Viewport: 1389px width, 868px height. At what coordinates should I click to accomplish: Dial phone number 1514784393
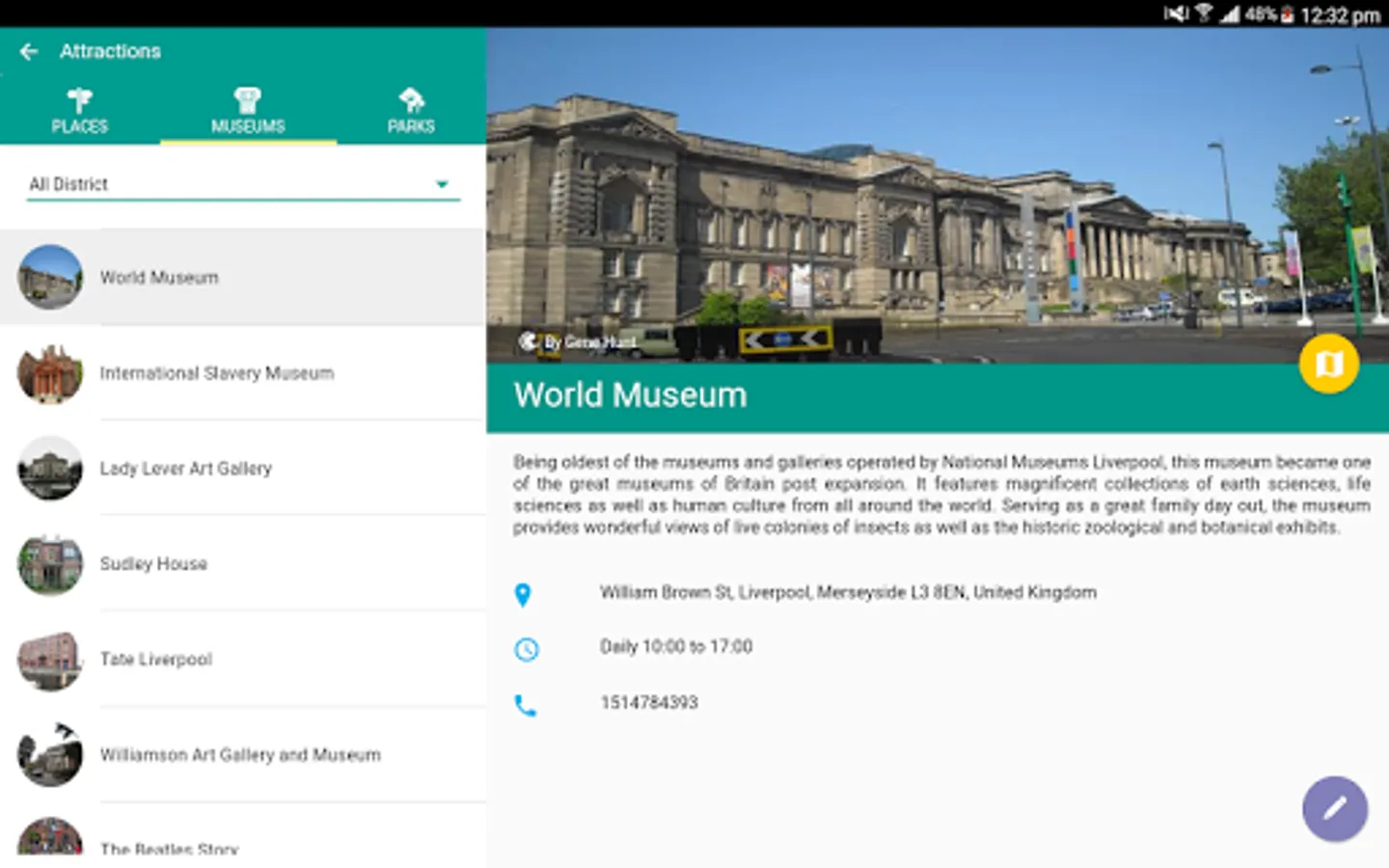coord(649,702)
